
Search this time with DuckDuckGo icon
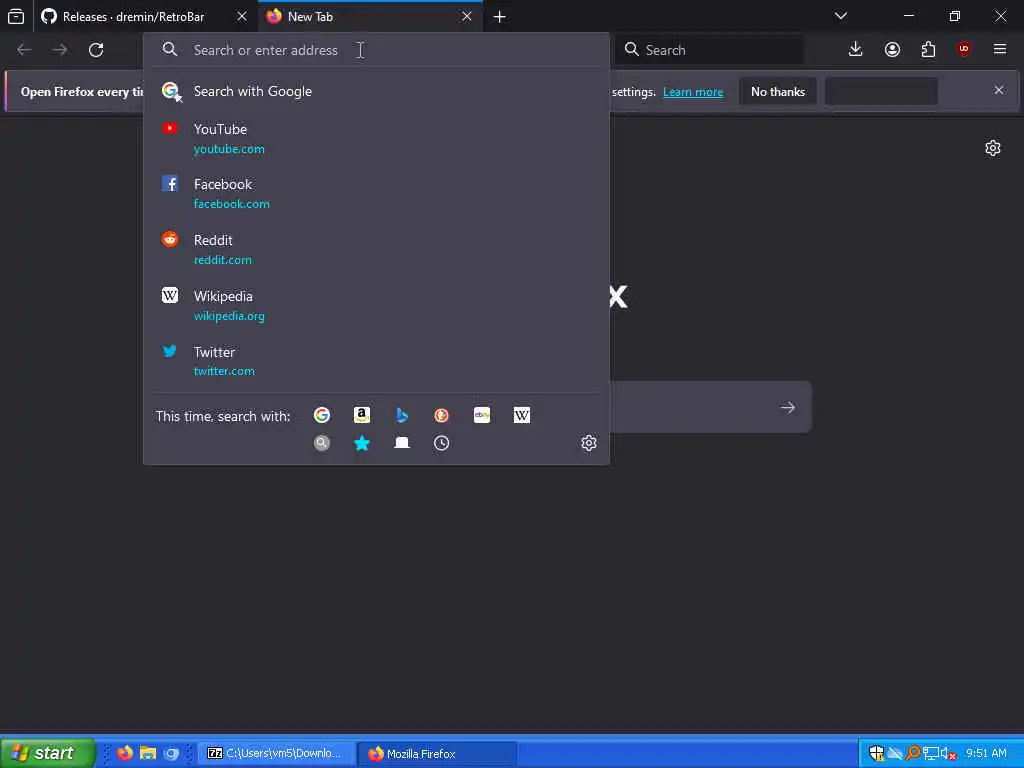pos(441,415)
